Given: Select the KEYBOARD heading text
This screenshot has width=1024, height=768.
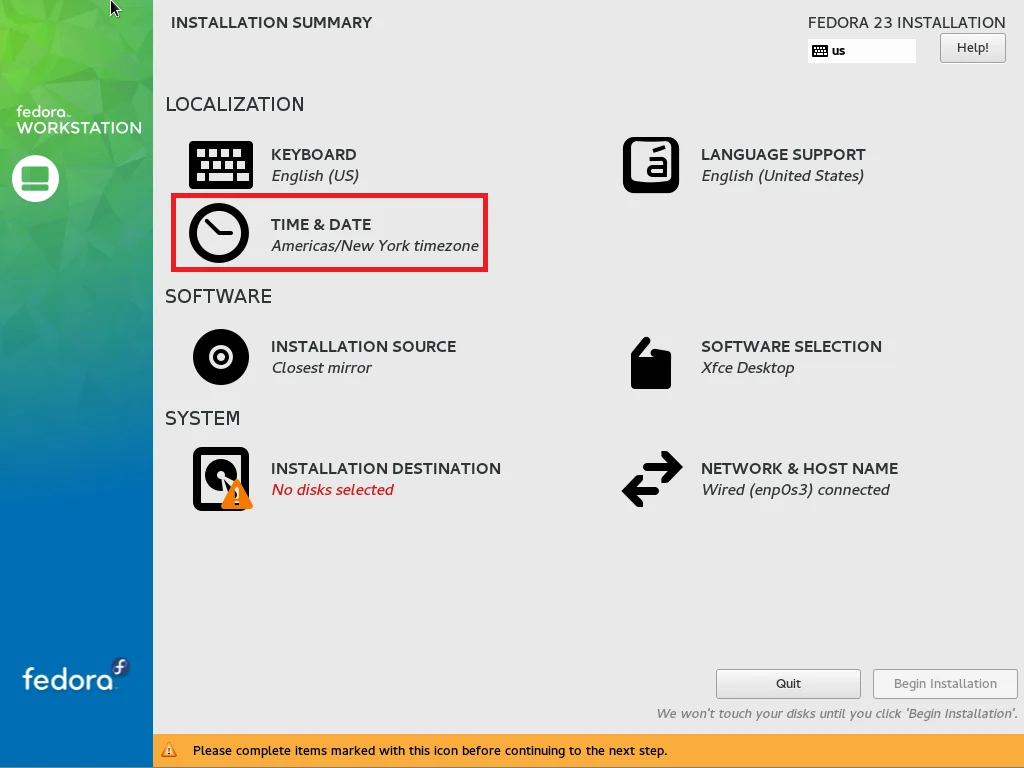Looking at the screenshot, I should pos(313,155).
